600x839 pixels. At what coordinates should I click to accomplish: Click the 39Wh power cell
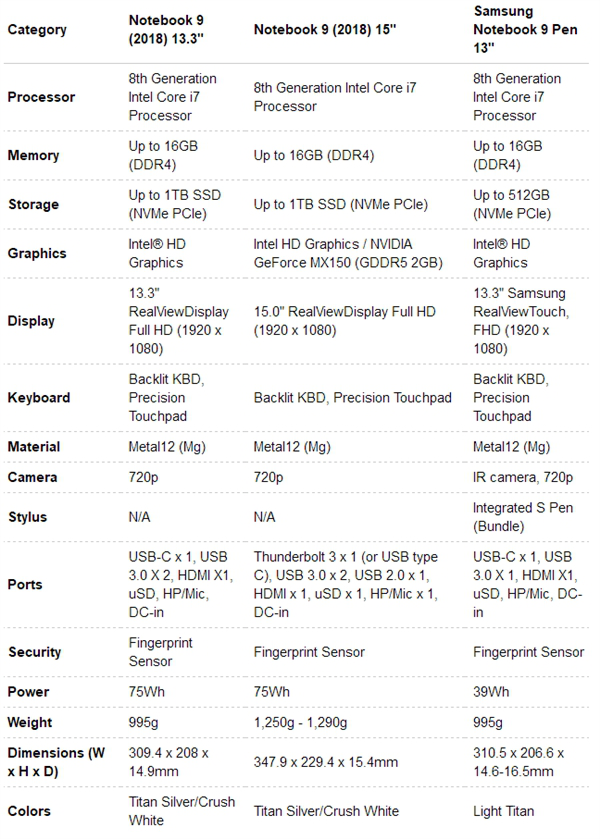click(x=491, y=691)
